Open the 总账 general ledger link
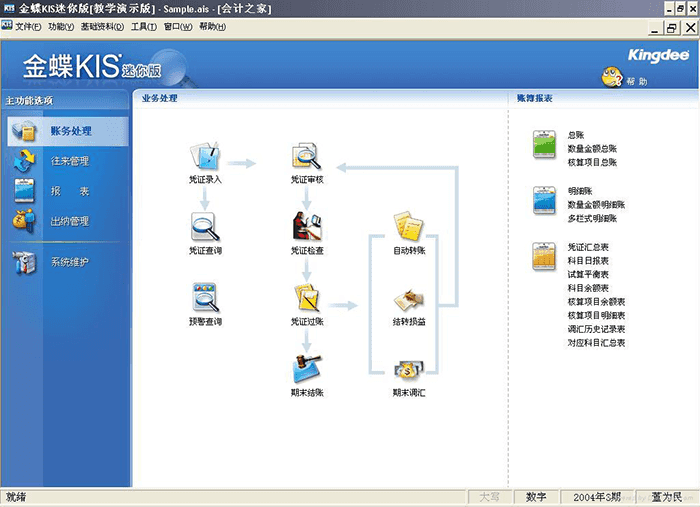This screenshot has width=700, height=507. point(576,135)
